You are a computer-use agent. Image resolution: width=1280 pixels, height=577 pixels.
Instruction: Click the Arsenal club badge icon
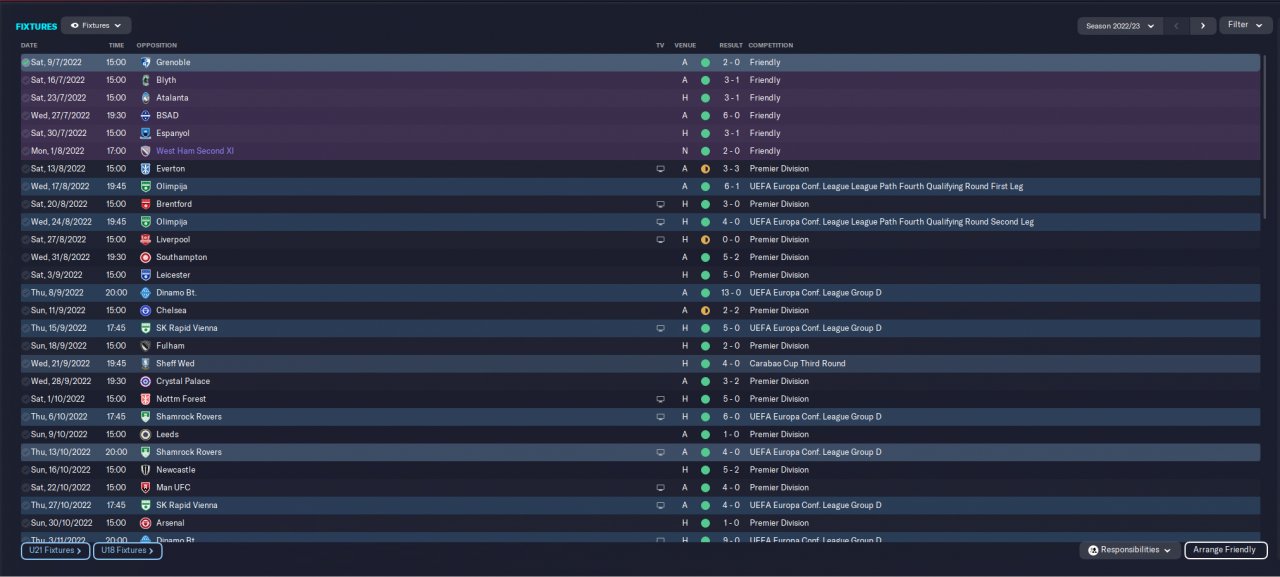(146, 523)
